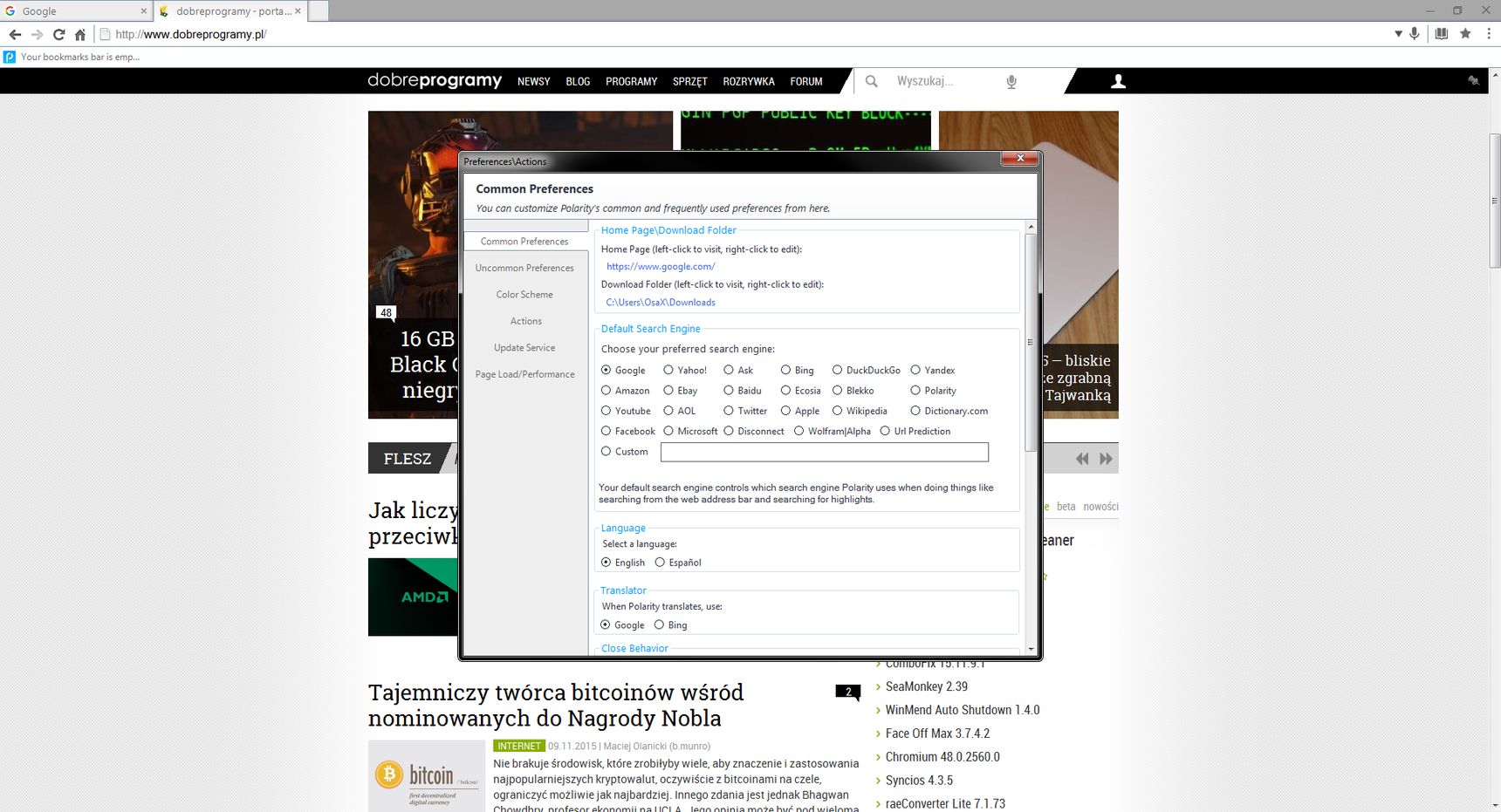Viewport: 1501px width, 812px height.
Task: Click the bitcoin article thumbnail
Action: 426,776
